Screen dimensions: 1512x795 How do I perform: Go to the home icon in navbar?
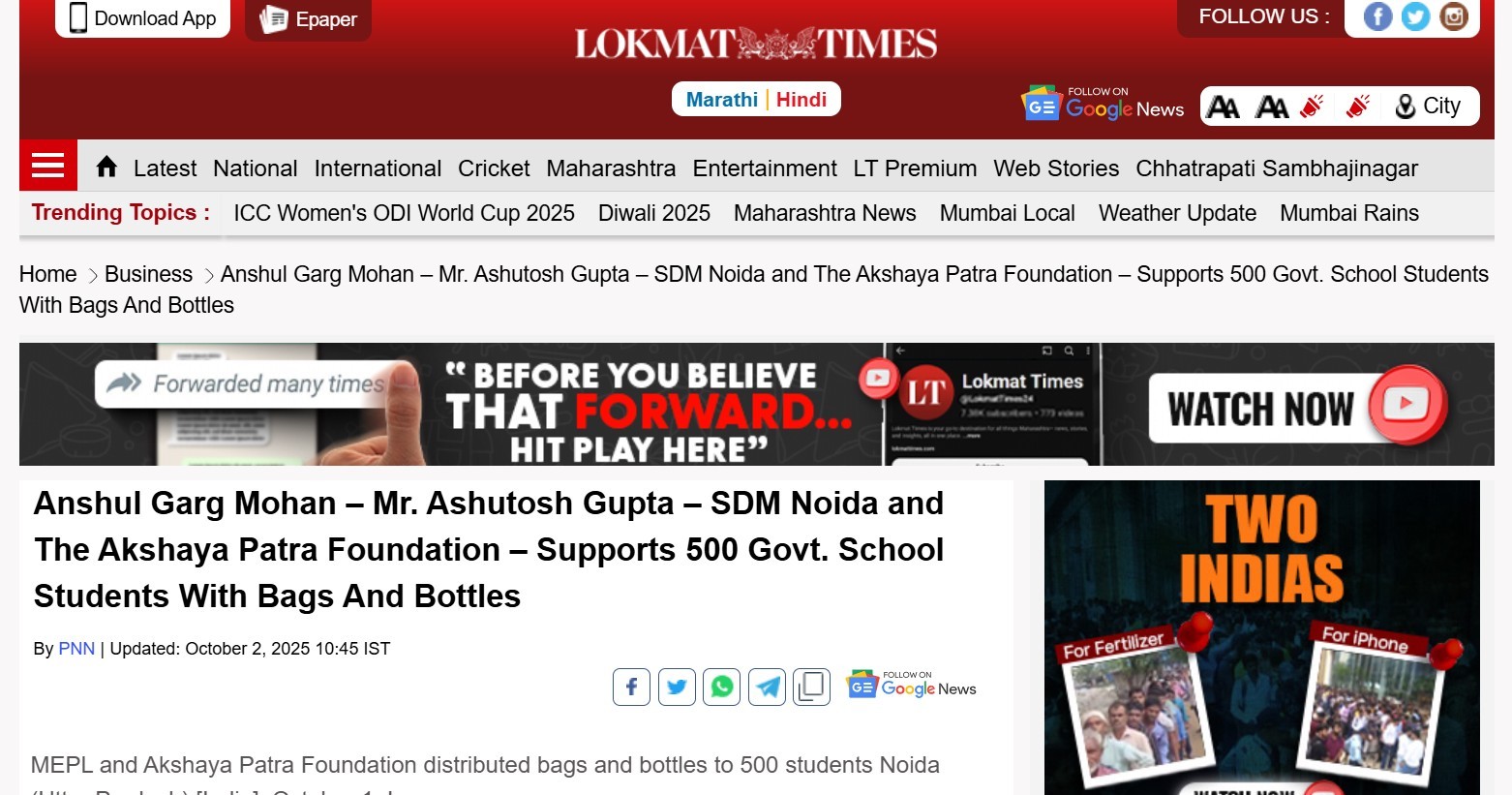point(106,168)
